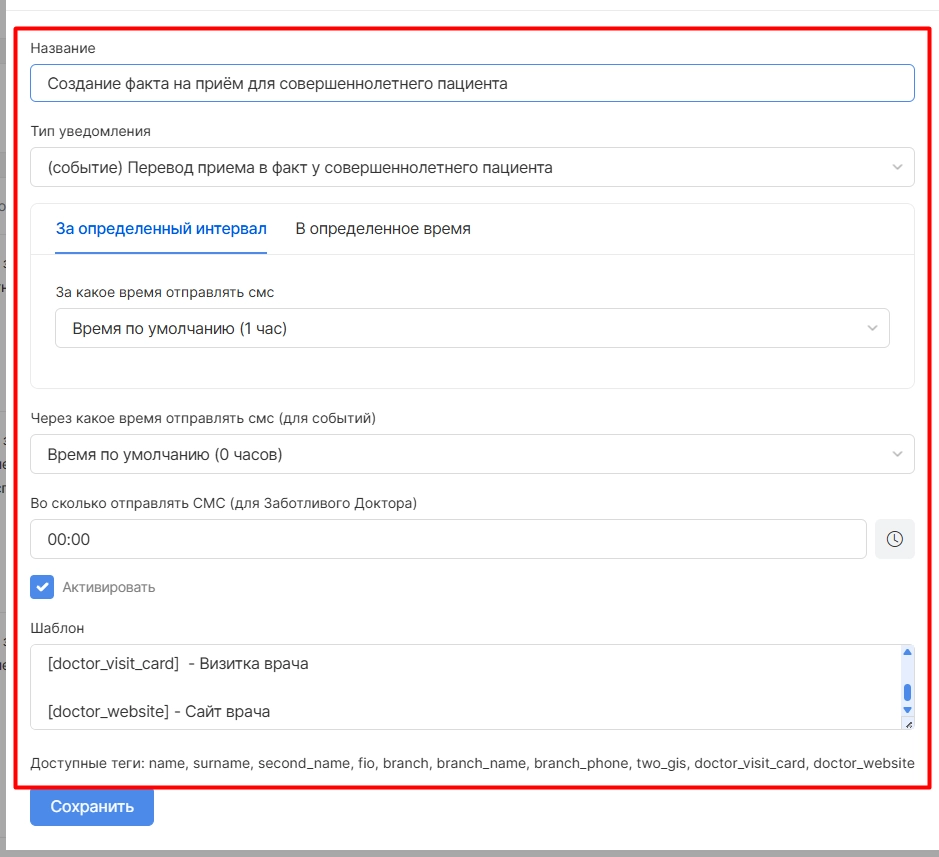
Task: Switch to 'В определенное время' tab
Action: [x=383, y=229]
